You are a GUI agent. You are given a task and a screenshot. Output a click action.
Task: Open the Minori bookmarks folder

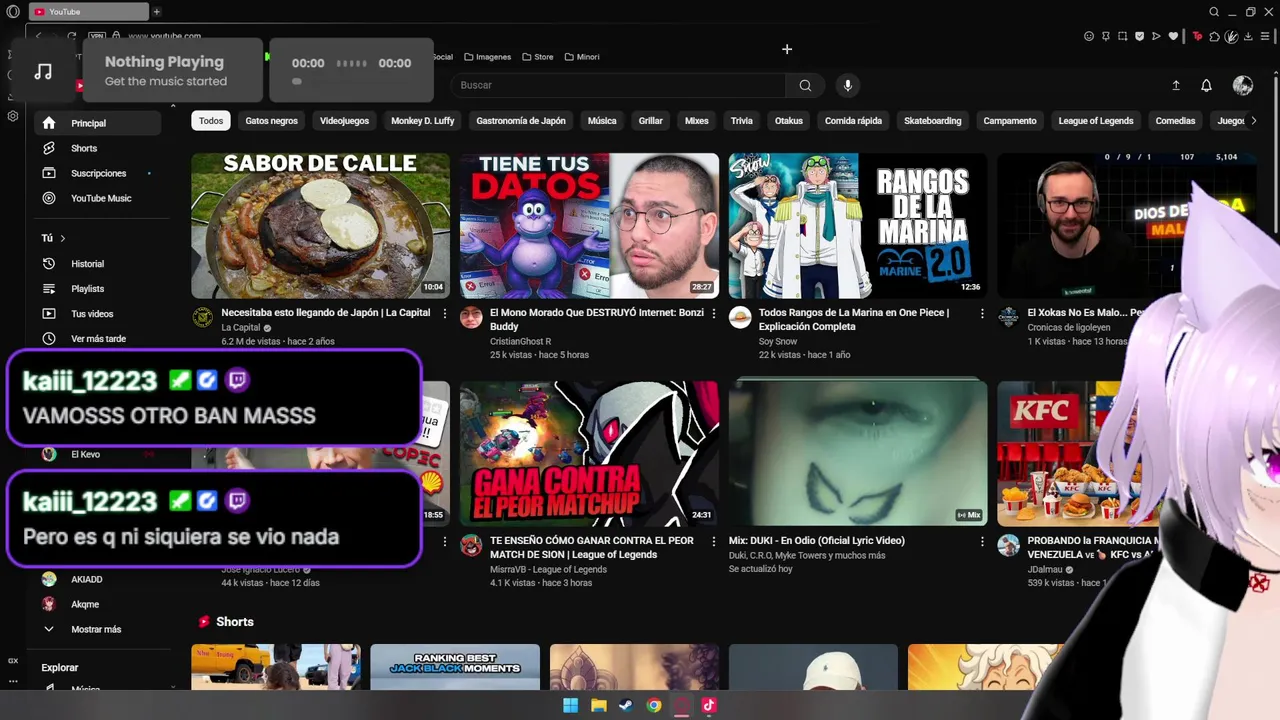click(x=582, y=57)
